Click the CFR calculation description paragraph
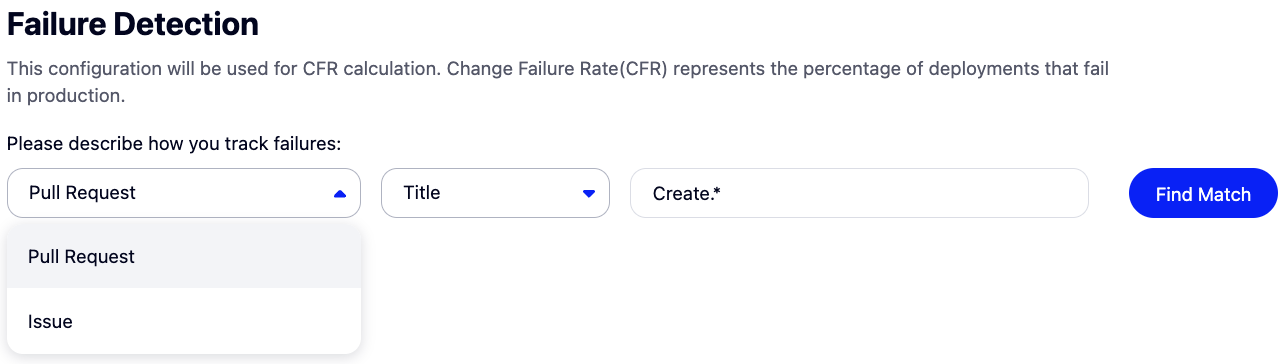The width and height of the screenshot is (1284, 364). click(x=558, y=83)
